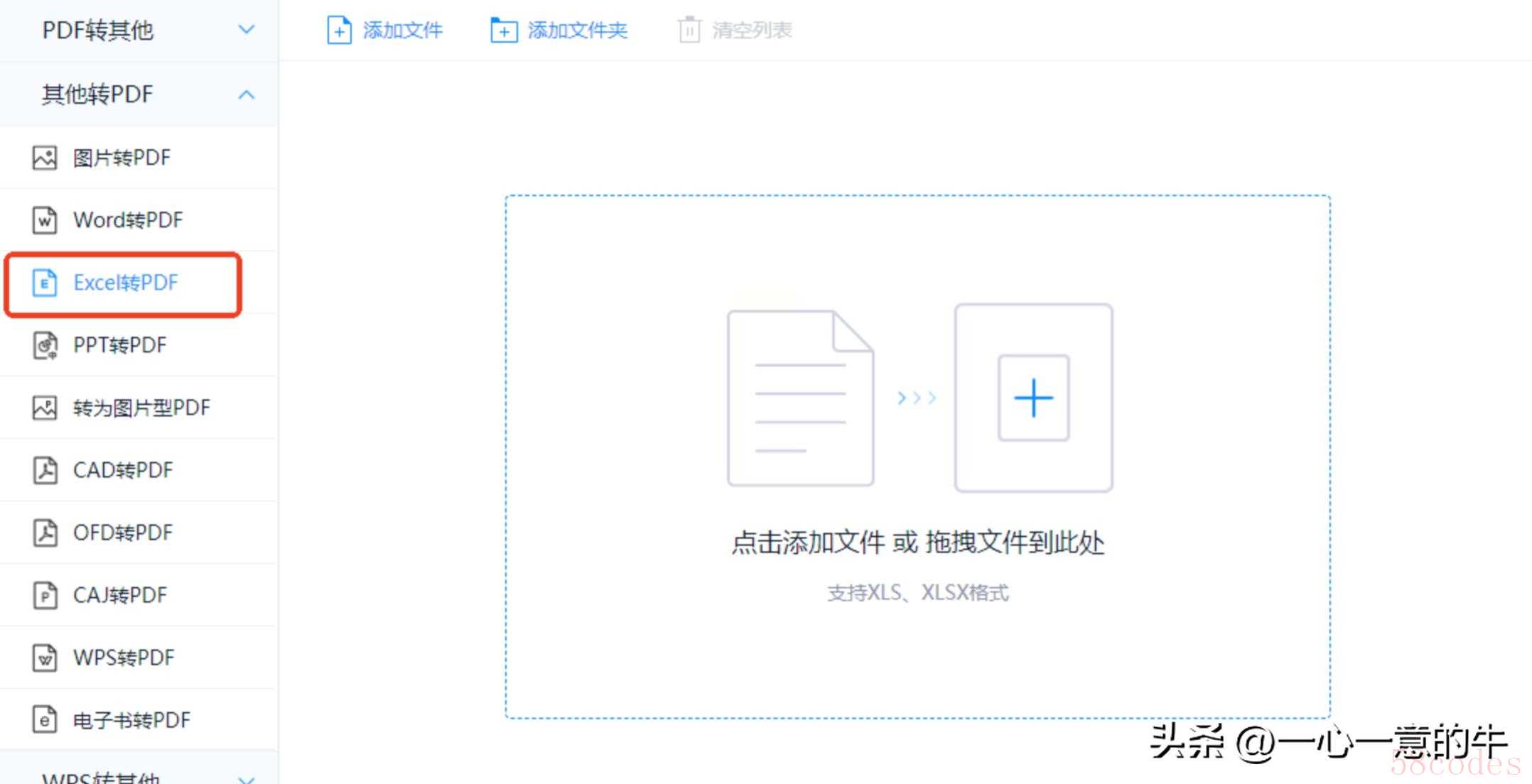Click the CAD转PDF file icon

(x=45, y=470)
